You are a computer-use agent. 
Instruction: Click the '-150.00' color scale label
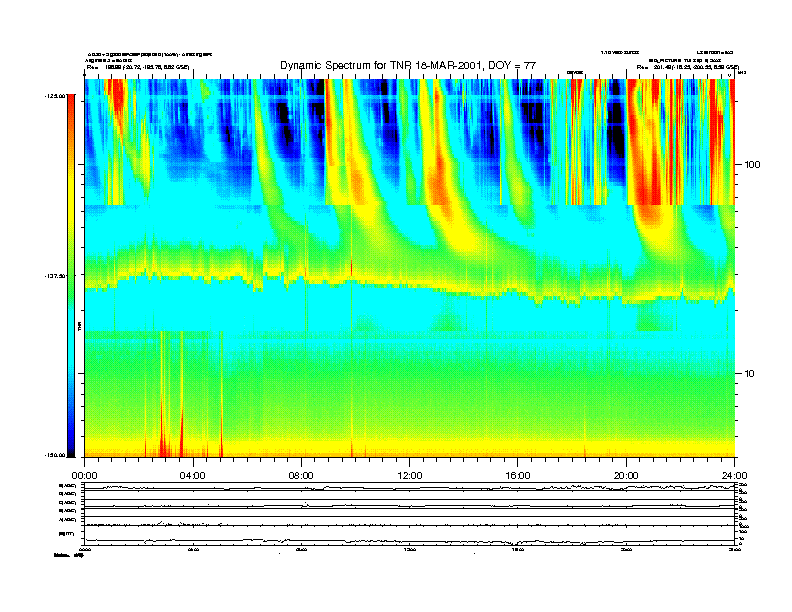[55, 455]
